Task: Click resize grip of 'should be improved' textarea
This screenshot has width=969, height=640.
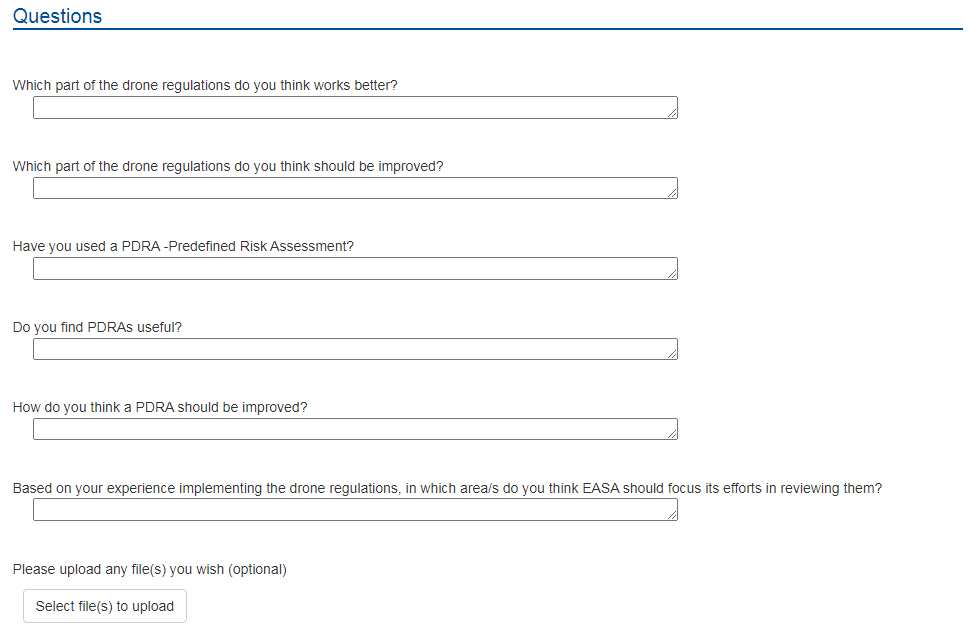Action: tap(672, 193)
